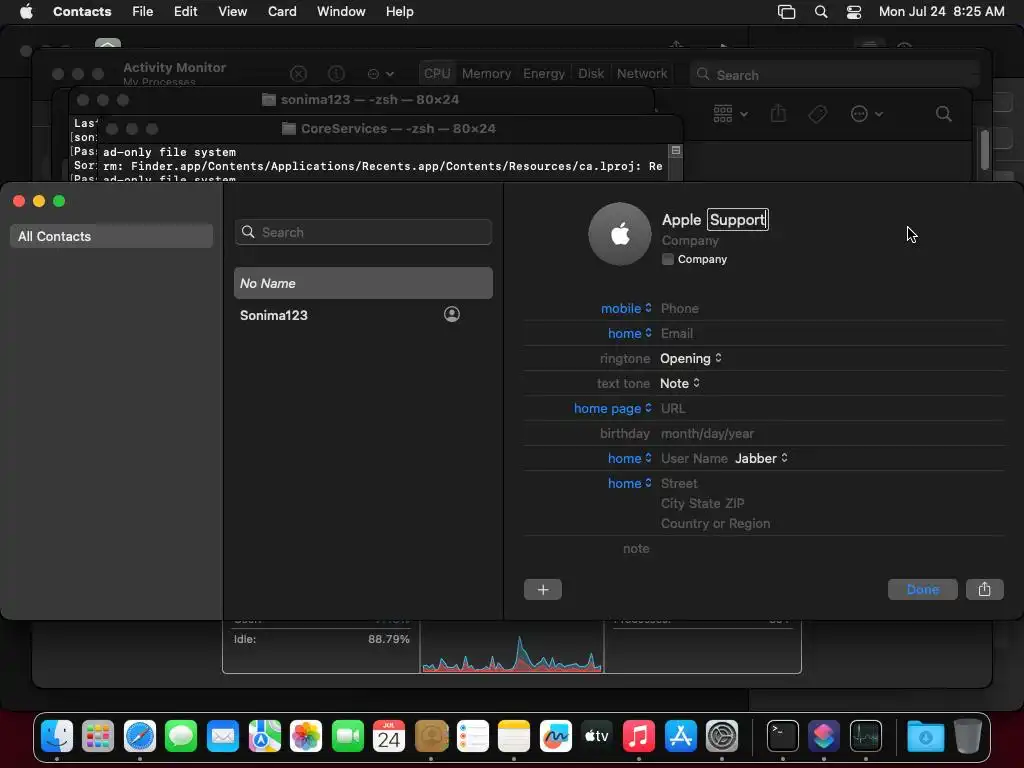The image size is (1024, 768).
Task: Switch to Network tab in Activity Monitor
Action: 642,74
